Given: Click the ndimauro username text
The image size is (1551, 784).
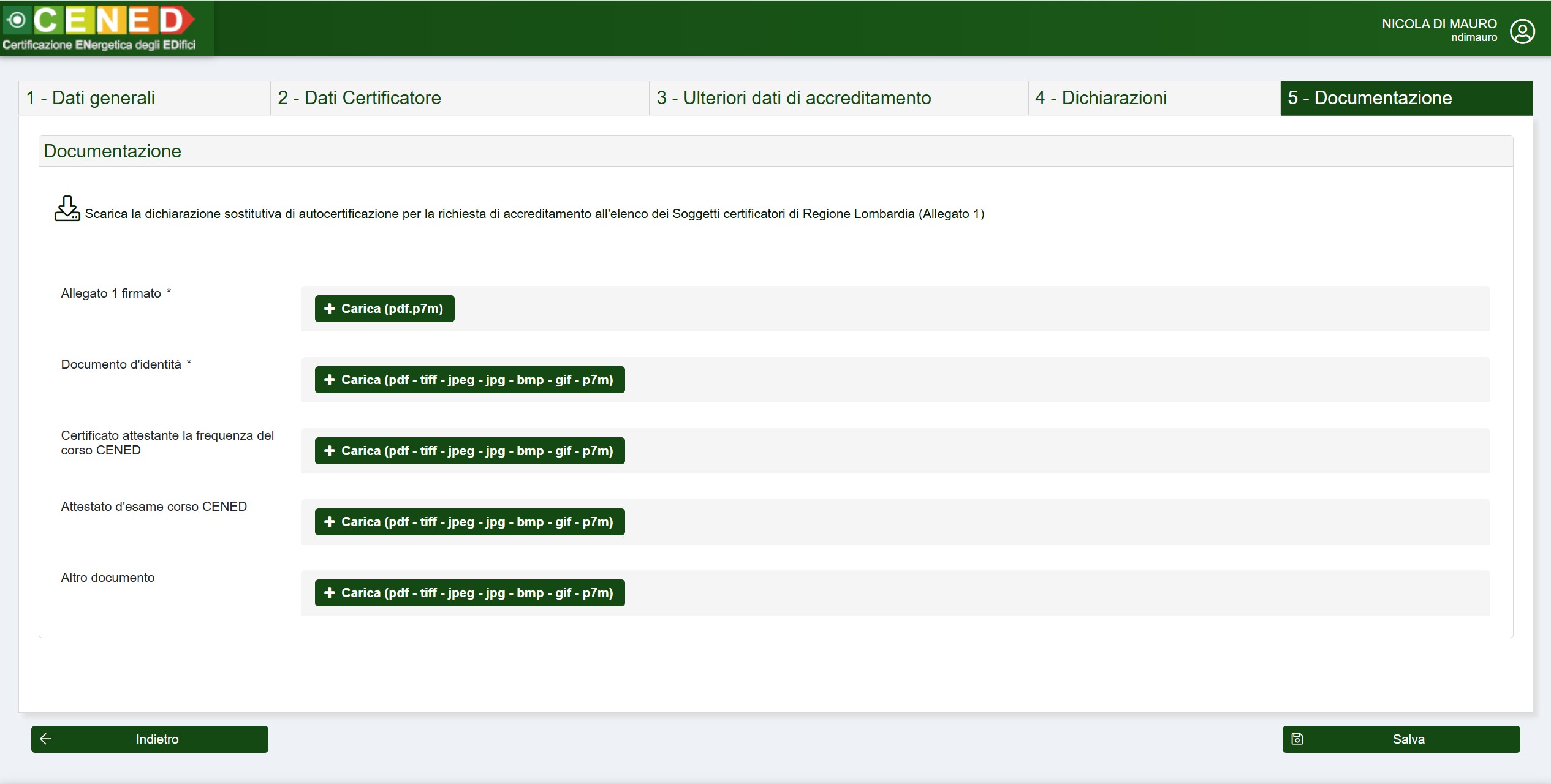Looking at the screenshot, I should [1474, 37].
